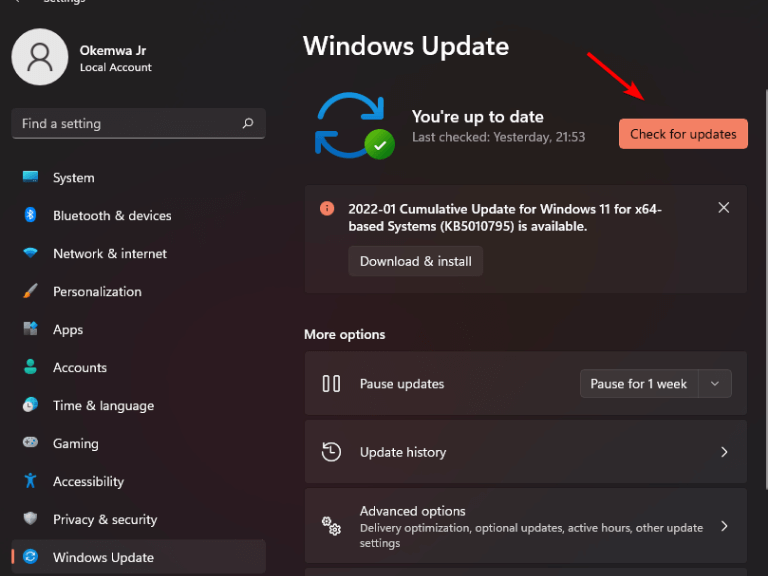Screen dimensions: 768x576
Task: Click the pause bars icon beside Pause updates
Action: [332, 384]
